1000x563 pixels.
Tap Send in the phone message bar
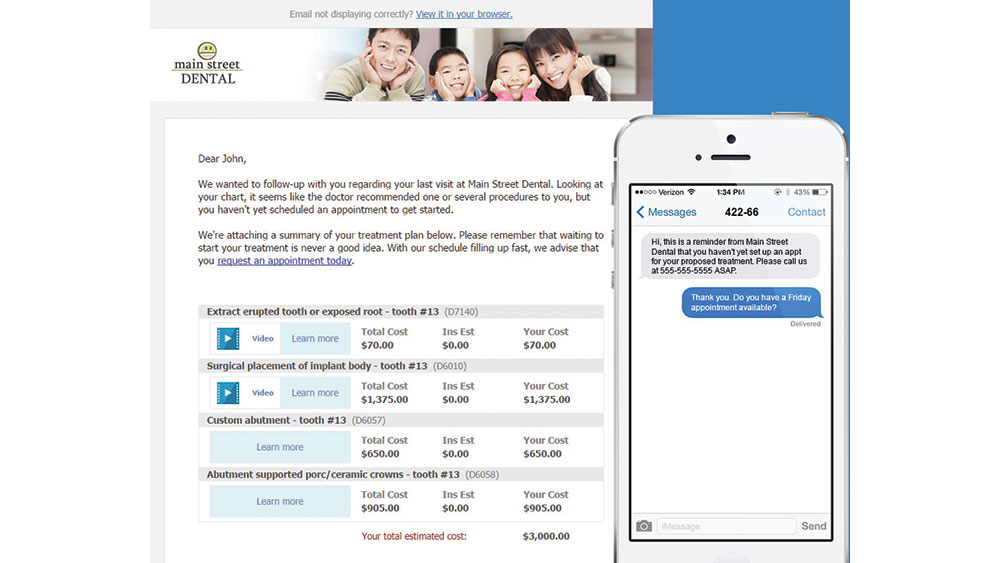click(x=814, y=526)
